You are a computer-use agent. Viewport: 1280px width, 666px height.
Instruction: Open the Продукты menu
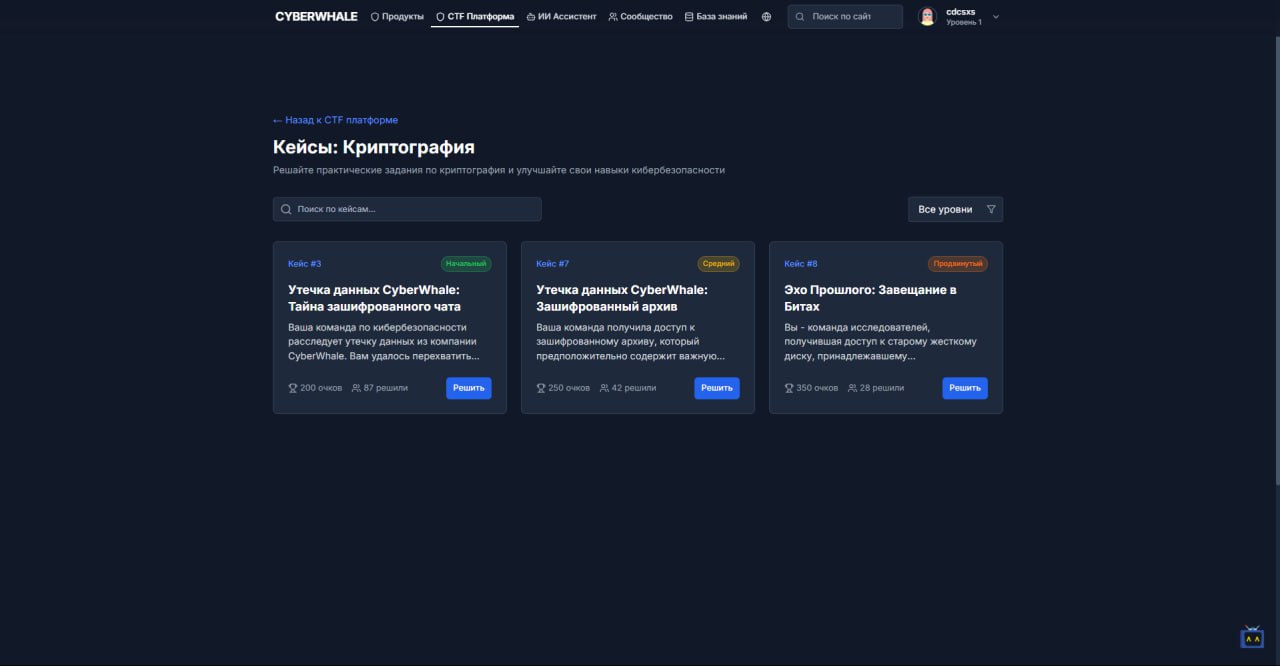pyautogui.click(x=397, y=17)
